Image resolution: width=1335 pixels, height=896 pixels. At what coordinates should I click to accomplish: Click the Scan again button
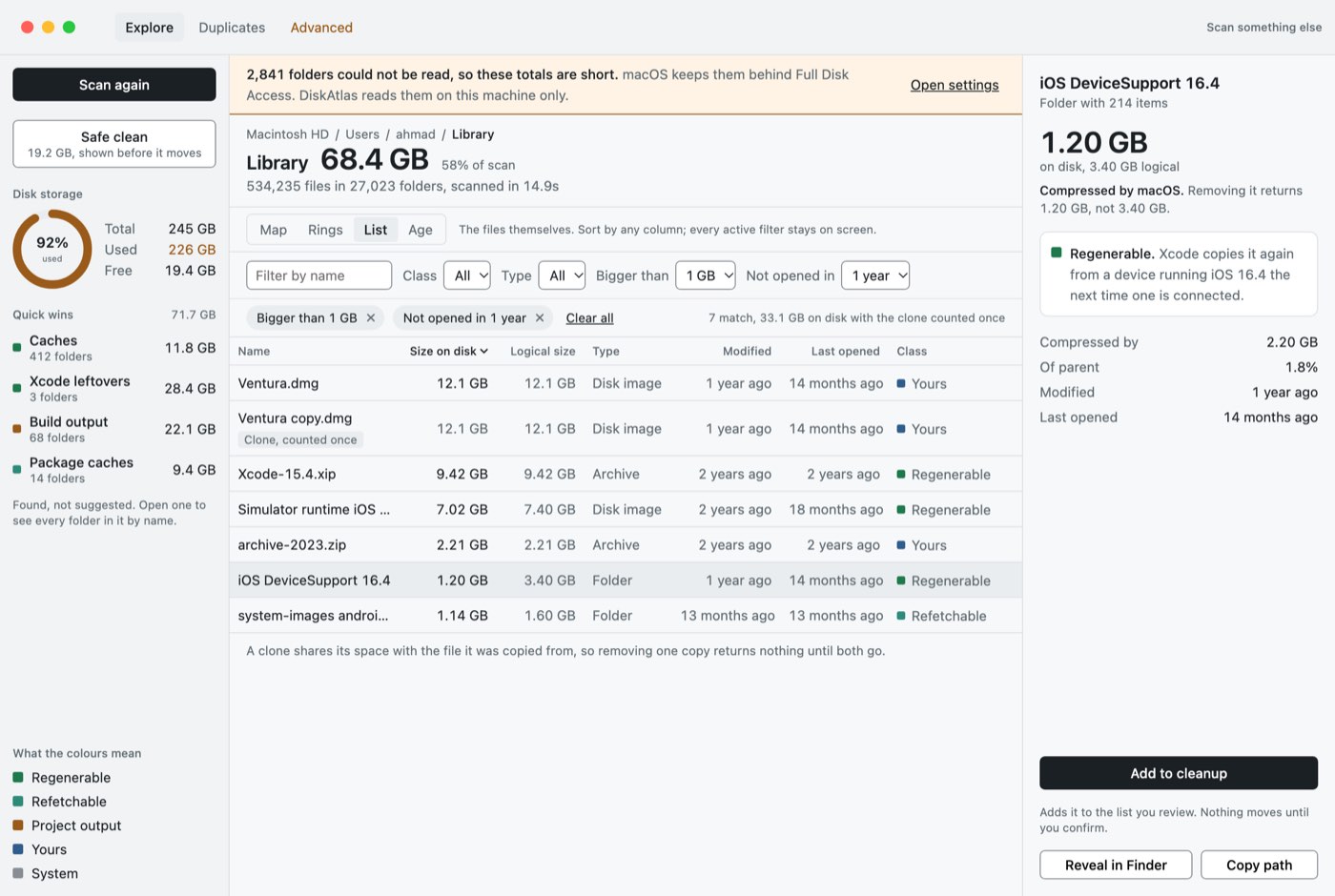coord(114,85)
